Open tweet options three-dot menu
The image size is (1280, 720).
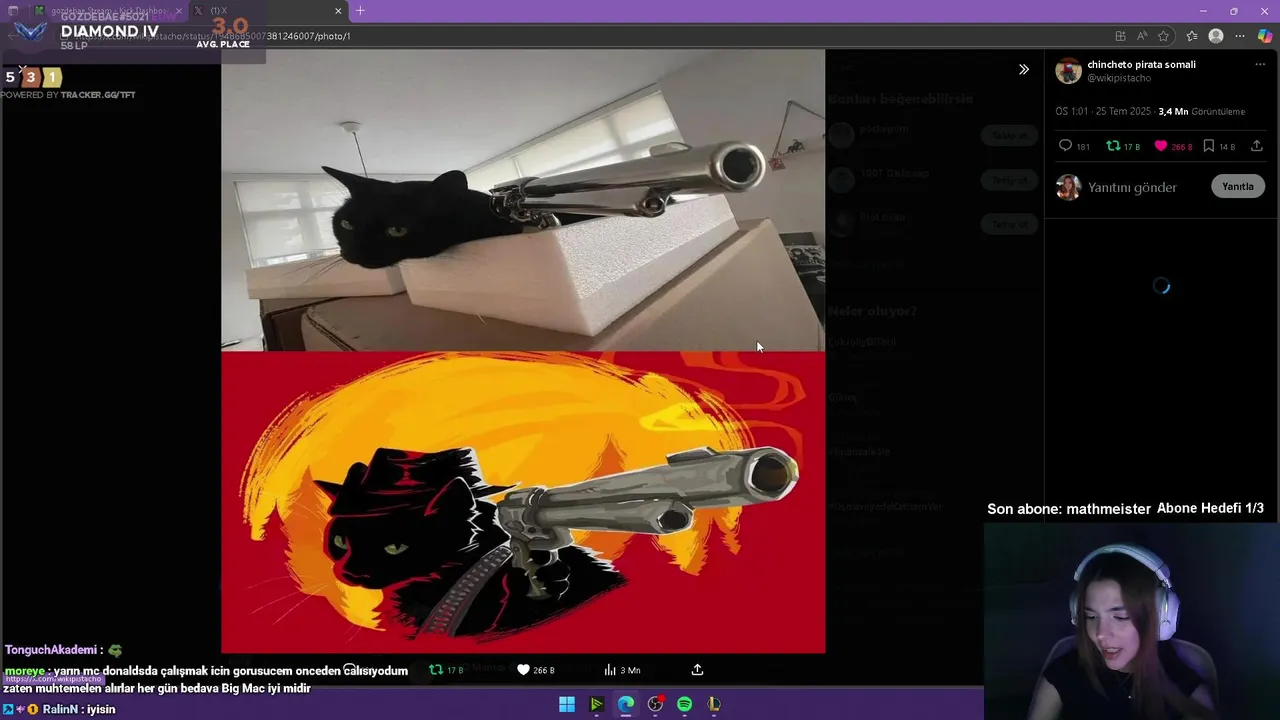pos(1260,64)
